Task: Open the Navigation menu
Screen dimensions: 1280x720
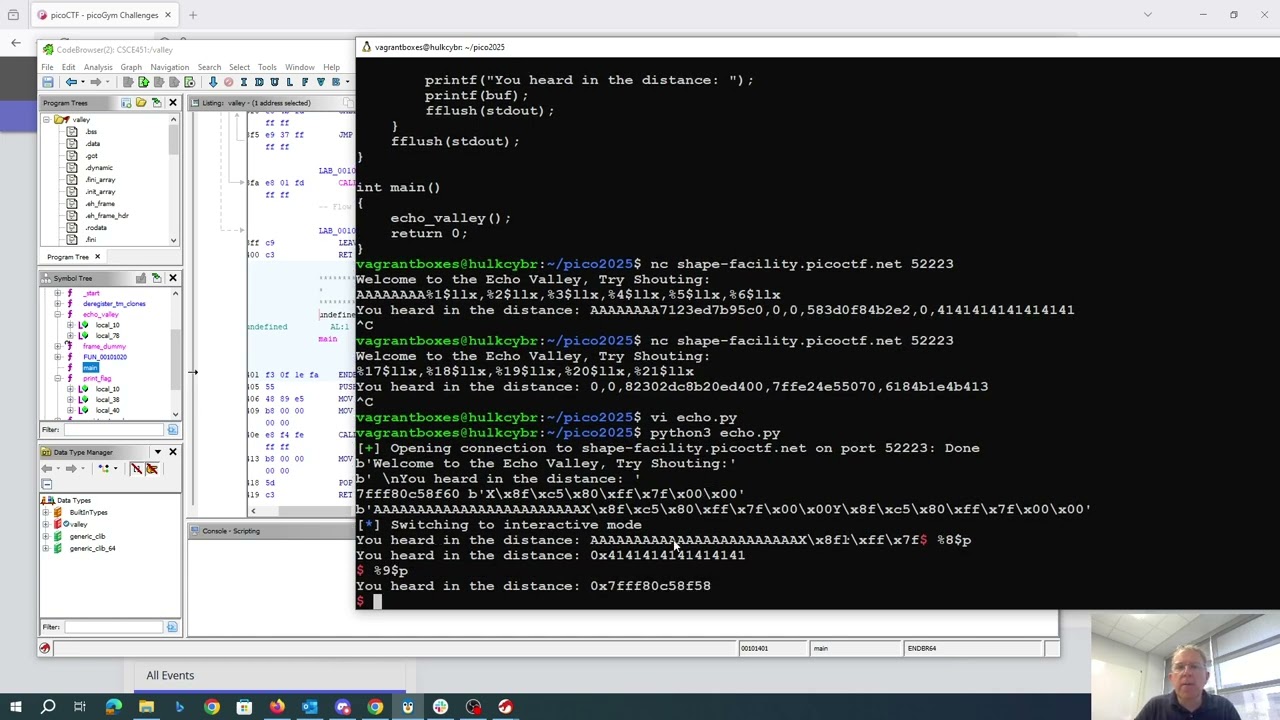Action: pyautogui.click(x=170, y=67)
